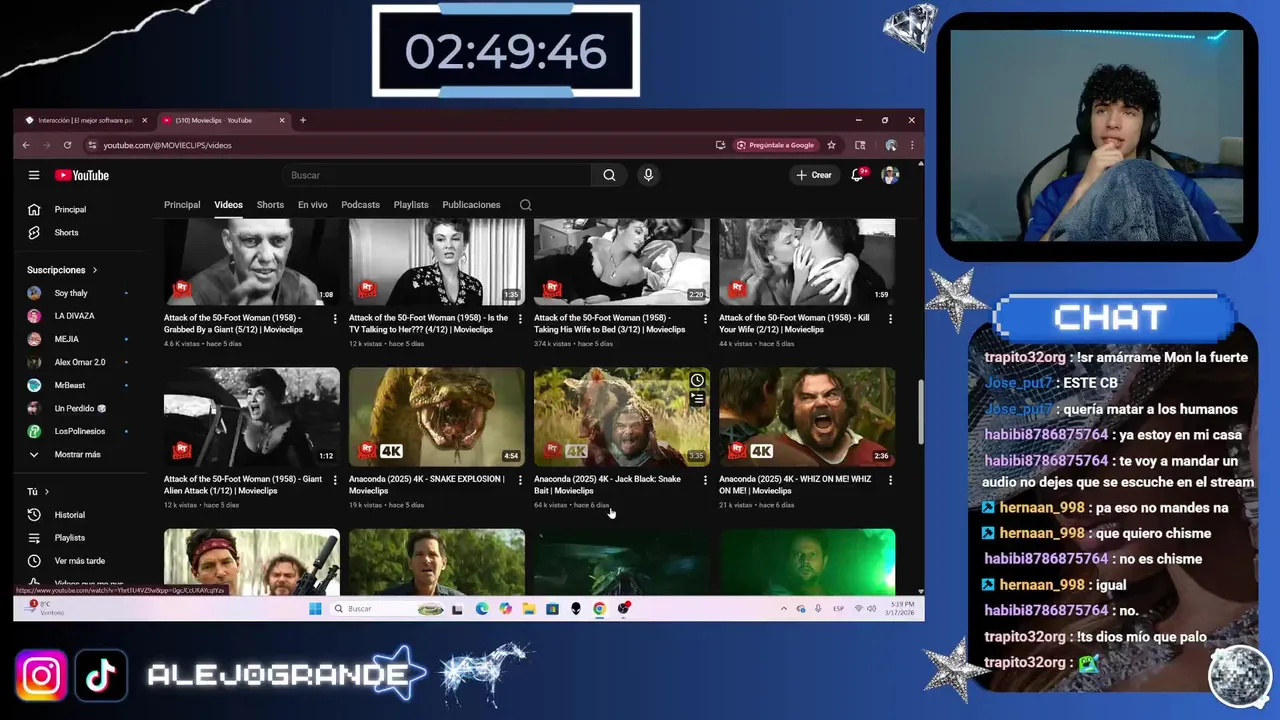
Task: Open a new browser tab
Action: 303,120
